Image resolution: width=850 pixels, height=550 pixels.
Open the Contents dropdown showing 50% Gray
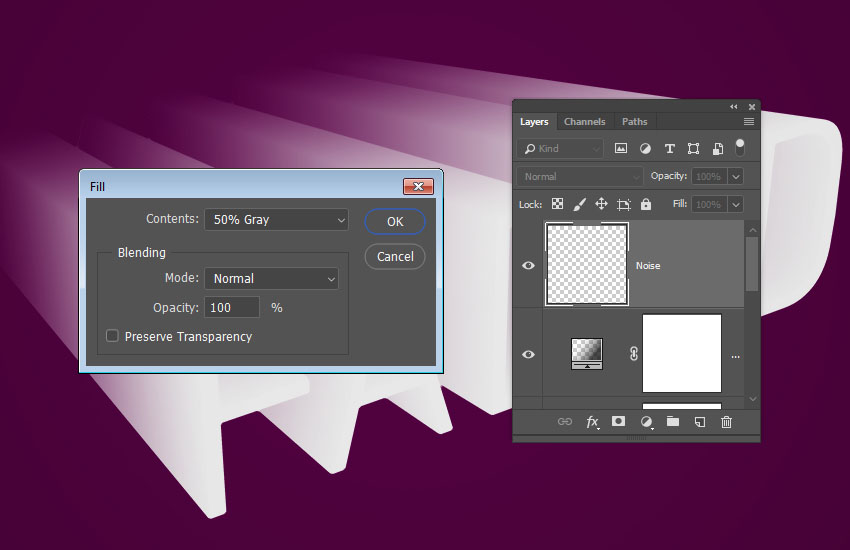pos(276,220)
